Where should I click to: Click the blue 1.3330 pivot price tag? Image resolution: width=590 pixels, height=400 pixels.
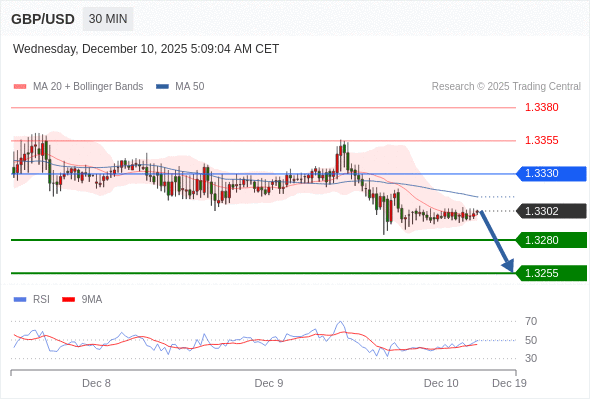coord(552,173)
